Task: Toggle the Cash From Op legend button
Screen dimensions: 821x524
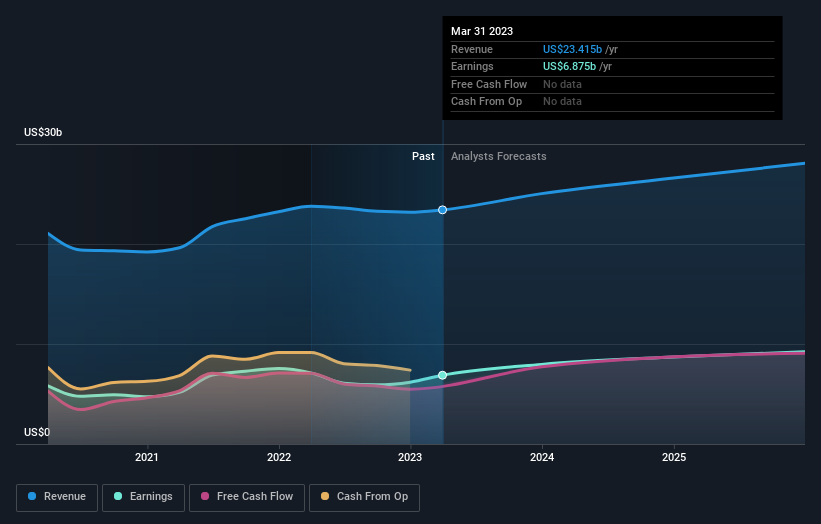Action: (364, 497)
